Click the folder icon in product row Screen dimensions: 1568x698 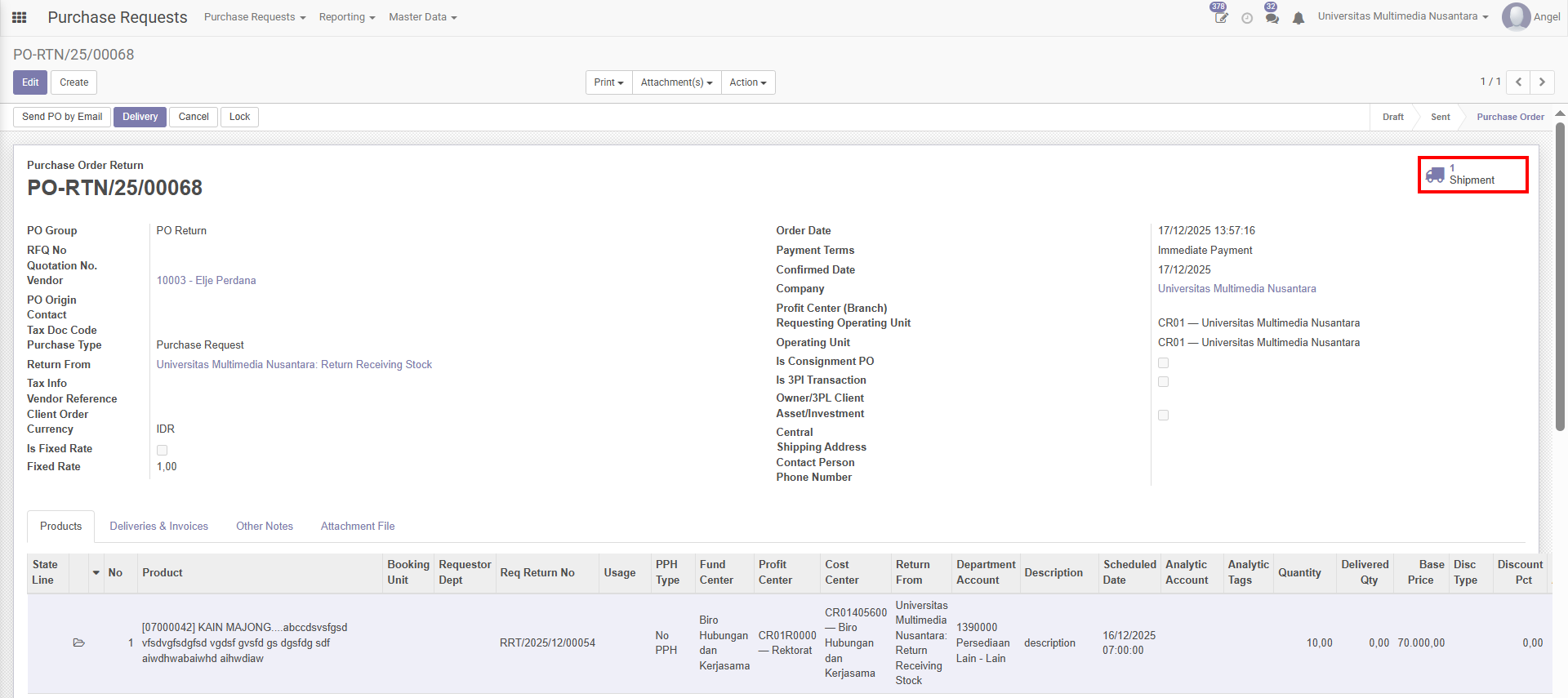(79, 643)
